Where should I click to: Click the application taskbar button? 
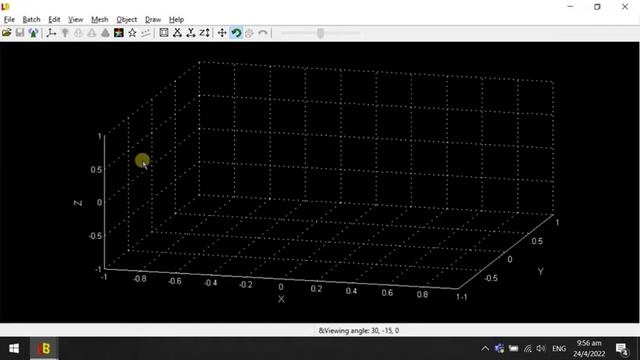pyautogui.click(x=44, y=349)
